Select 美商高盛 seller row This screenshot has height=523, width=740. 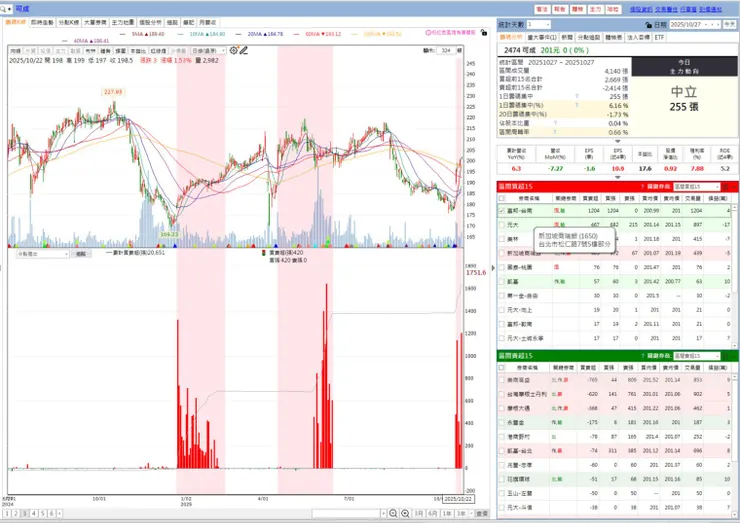pos(614,380)
